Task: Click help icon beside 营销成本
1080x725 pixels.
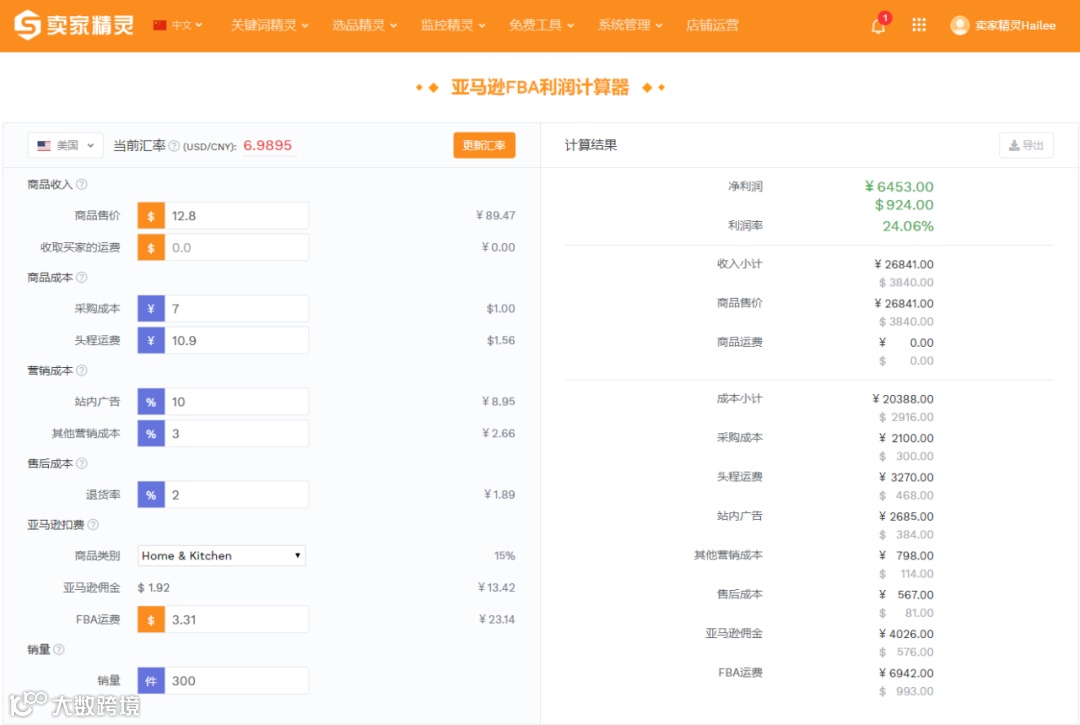Action: (x=81, y=370)
